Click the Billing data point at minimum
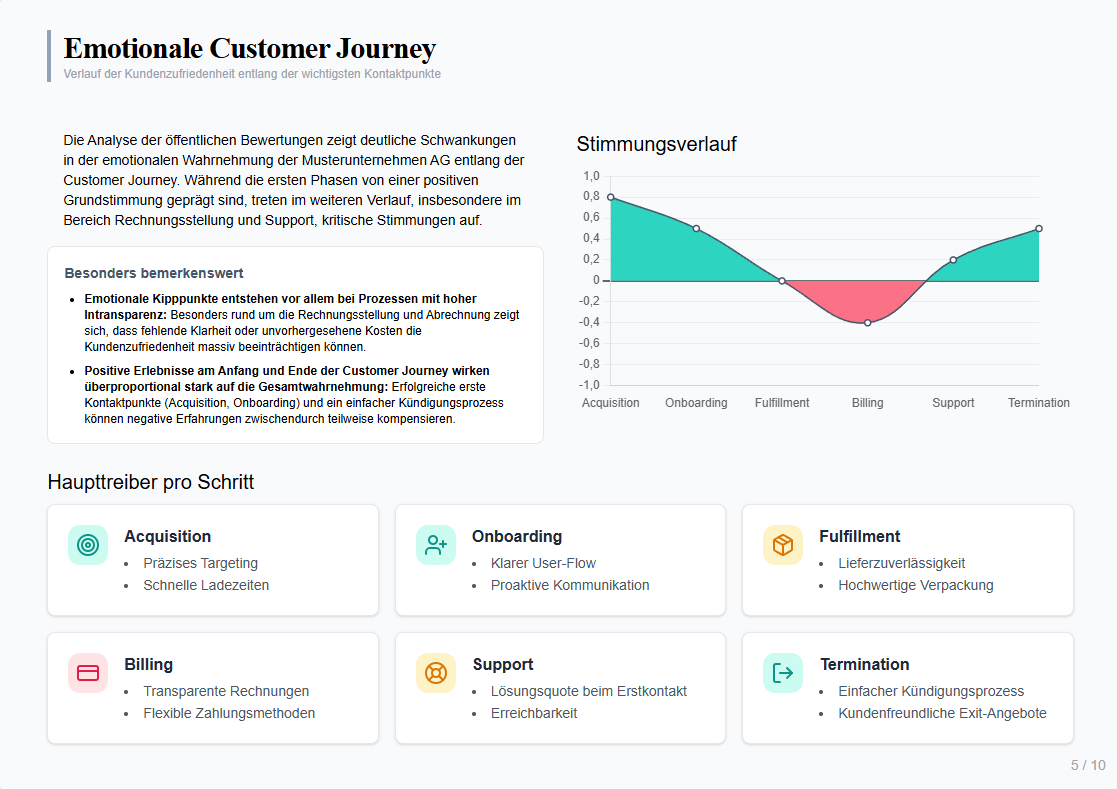The image size is (1117, 789). [x=867, y=322]
